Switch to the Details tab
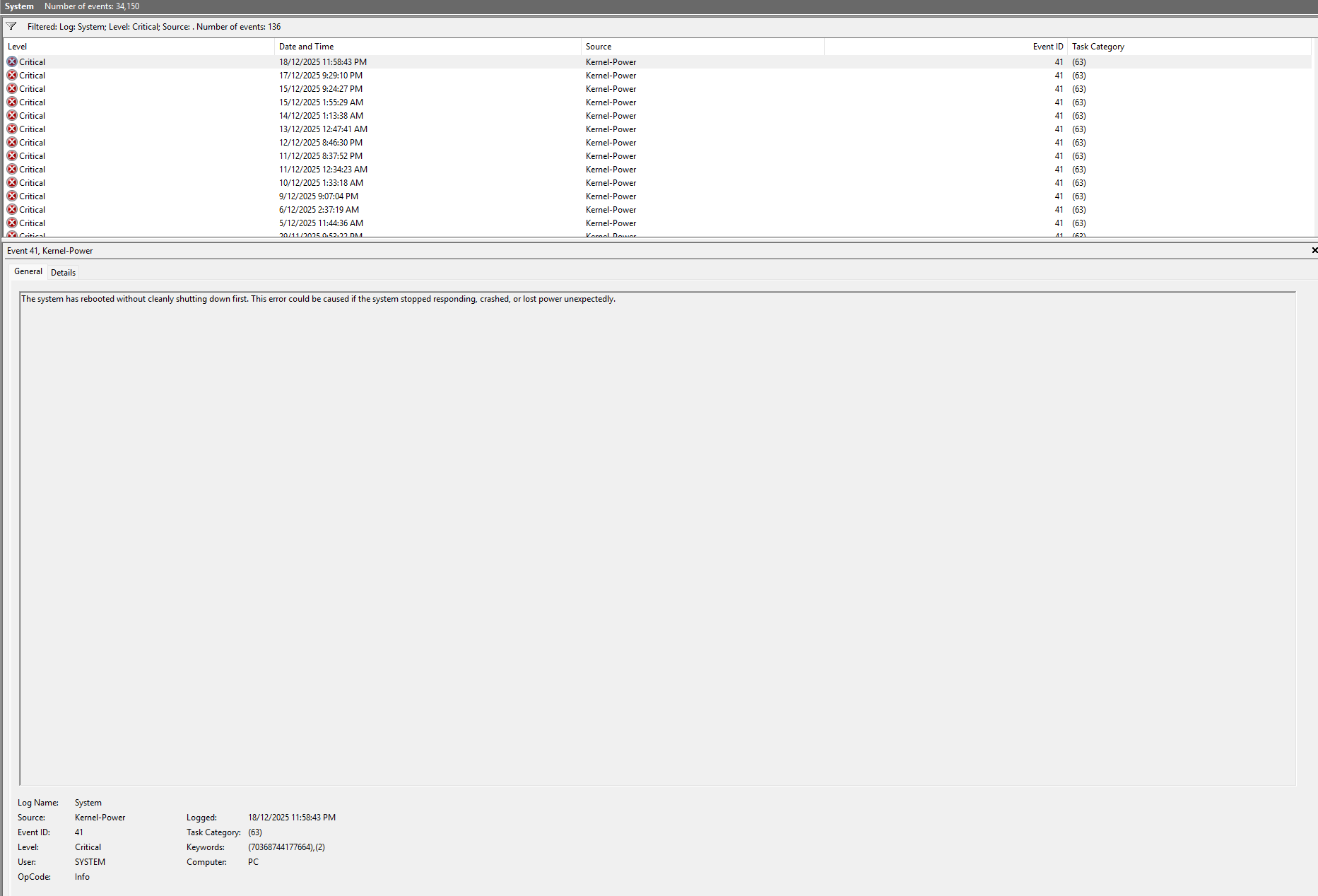The image size is (1318, 896). pos(63,272)
